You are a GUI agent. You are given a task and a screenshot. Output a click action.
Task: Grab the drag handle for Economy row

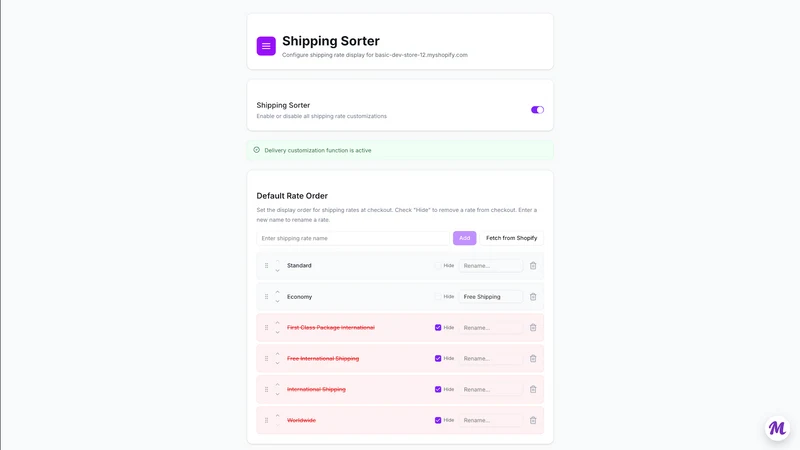pyautogui.click(x=266, y=297)
